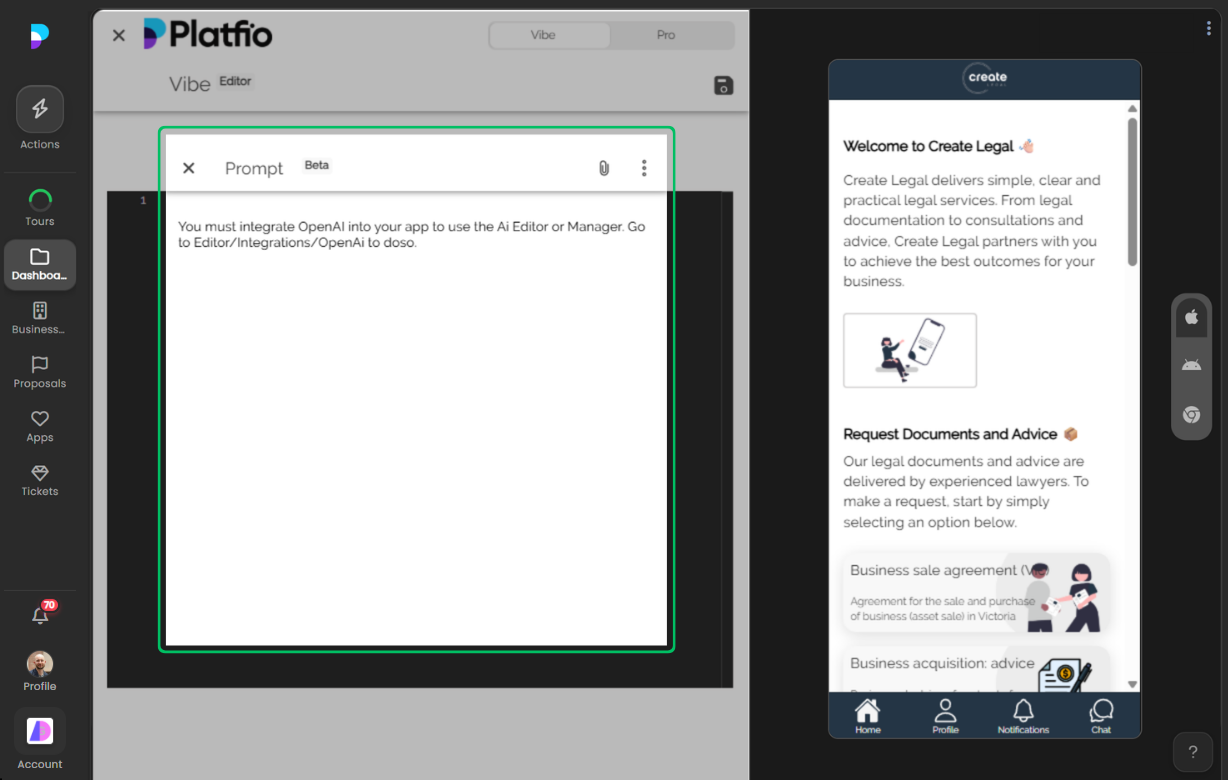1228x780 pixels.
Task: Open the top-right three-dot menu
Action: tap(1208, 29)
